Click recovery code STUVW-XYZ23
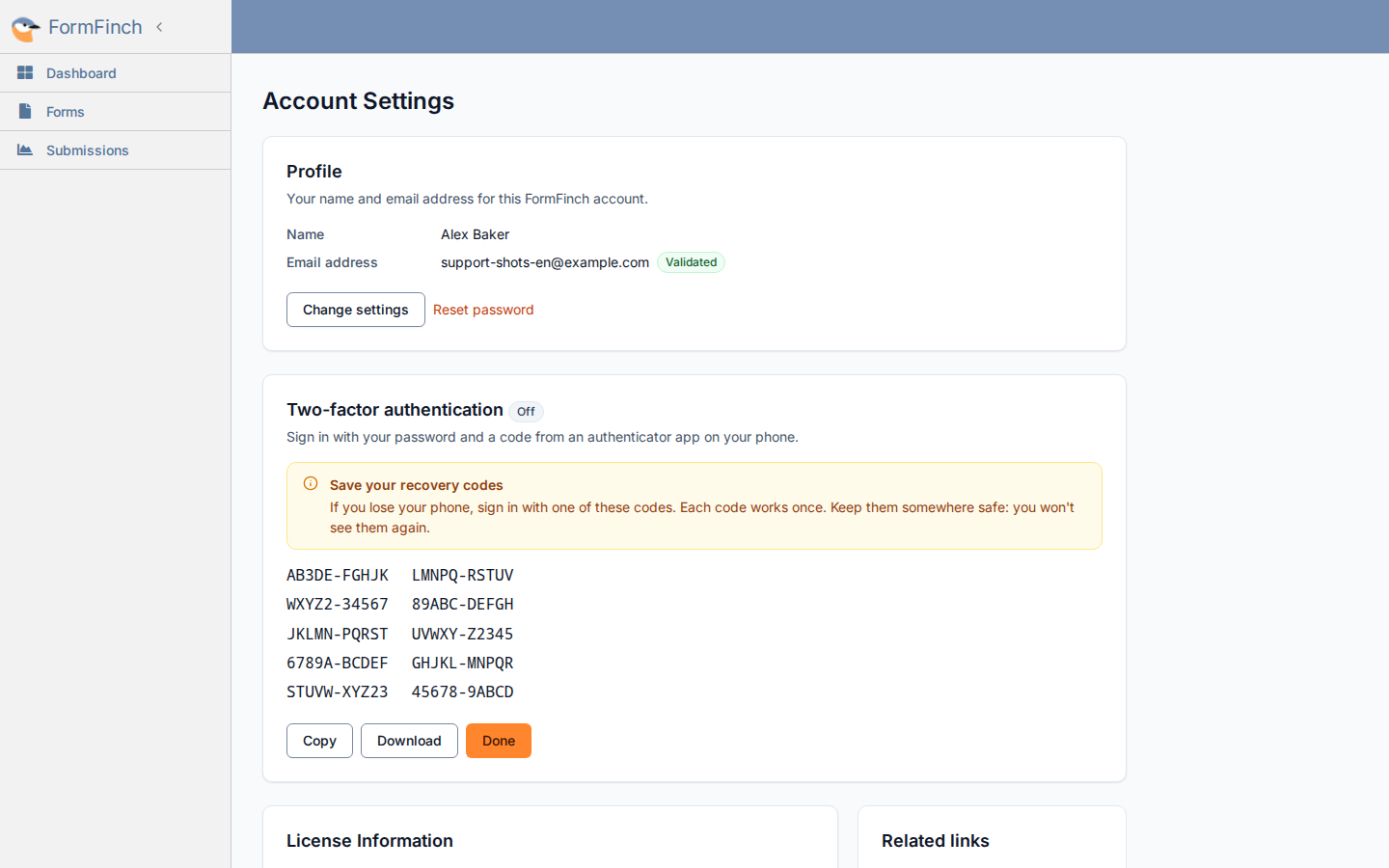Viewport: 1389px width, 868px height. (x=338, y=692)
